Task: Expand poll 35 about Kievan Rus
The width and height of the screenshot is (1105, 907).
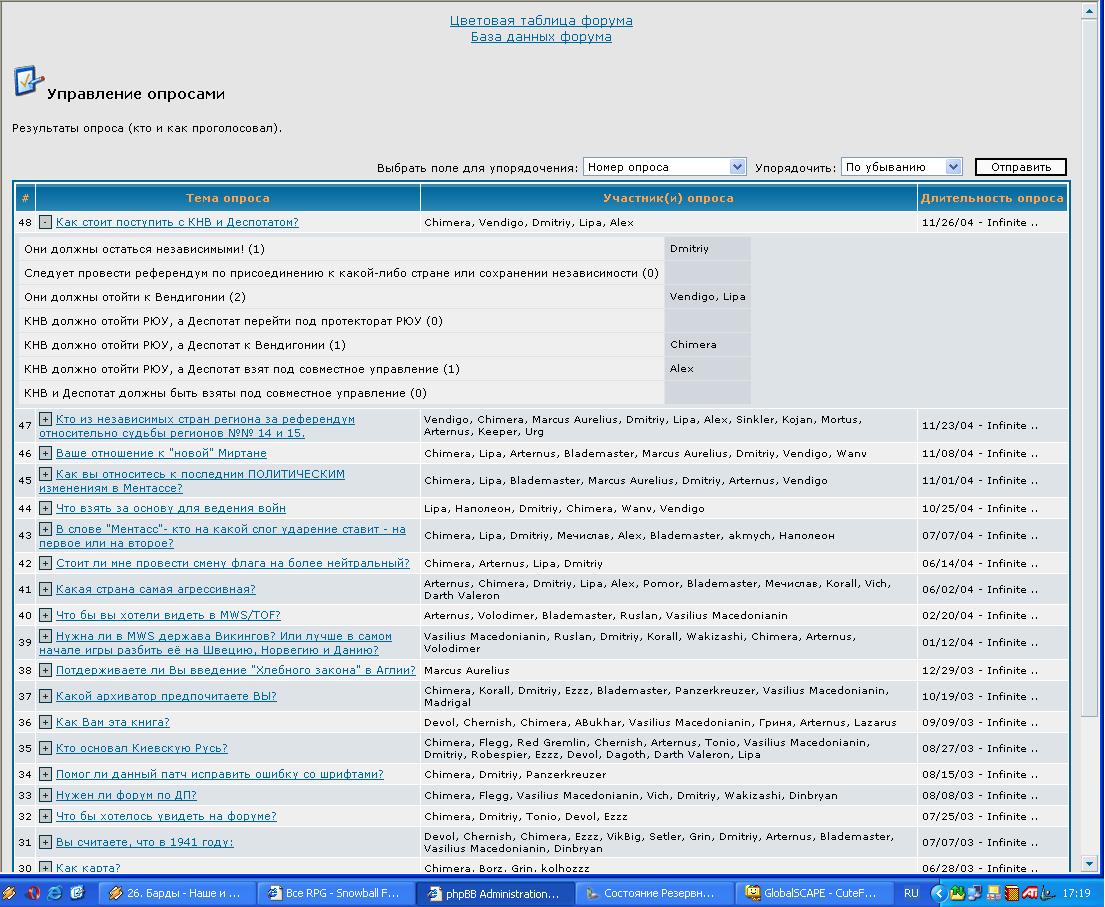Action: (x=45, y=748)
